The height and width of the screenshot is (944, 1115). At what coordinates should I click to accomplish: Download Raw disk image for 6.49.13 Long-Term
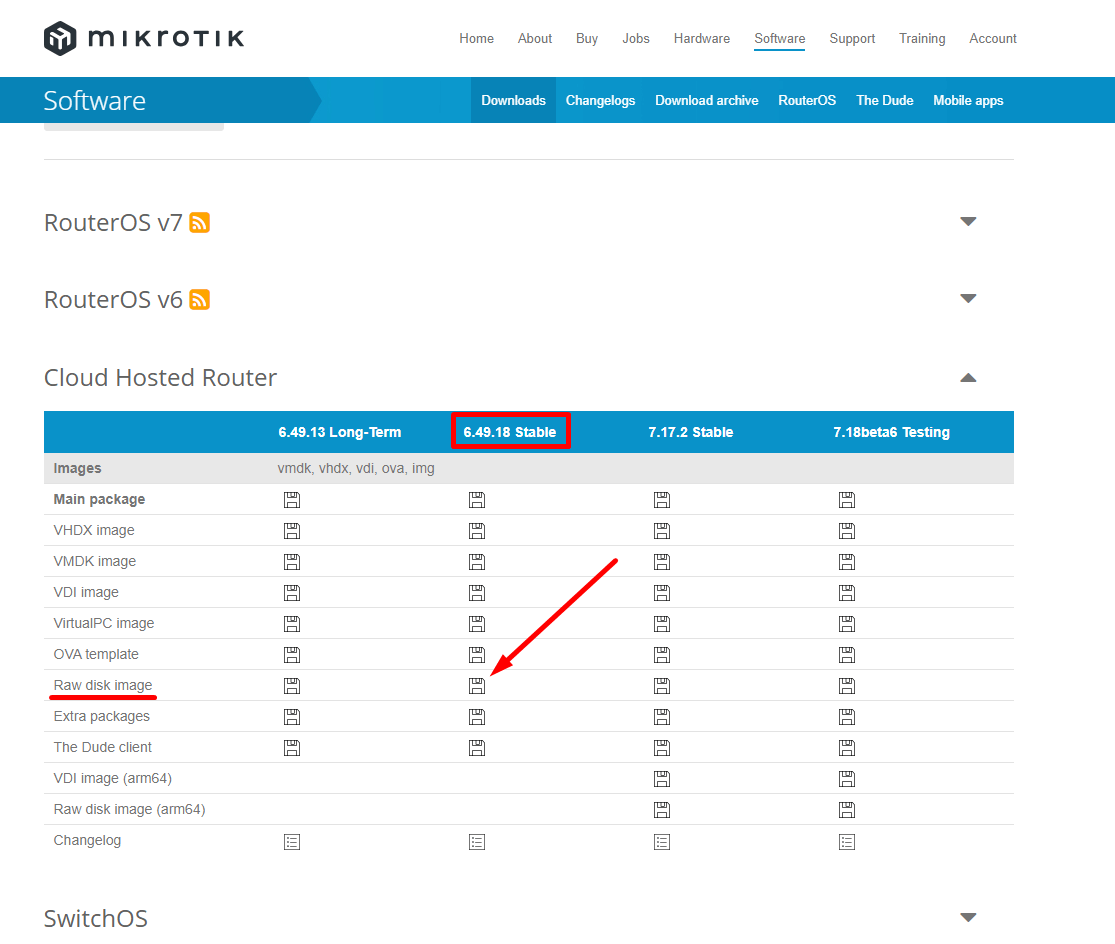pyautogui.click(x=292, y=686)
